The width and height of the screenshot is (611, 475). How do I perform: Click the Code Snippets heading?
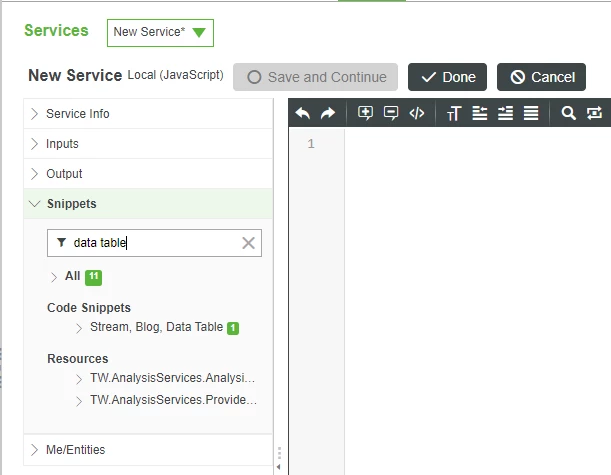click(x=89, y=308)
